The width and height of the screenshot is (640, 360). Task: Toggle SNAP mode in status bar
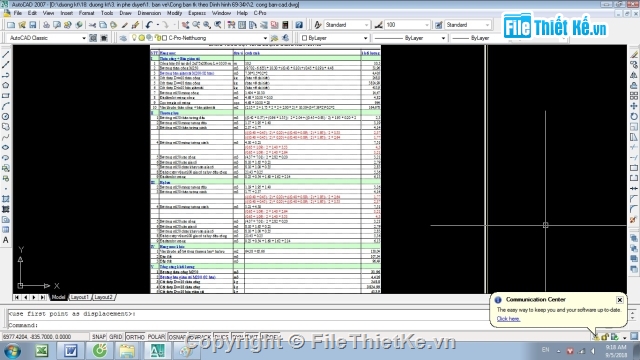99,337
